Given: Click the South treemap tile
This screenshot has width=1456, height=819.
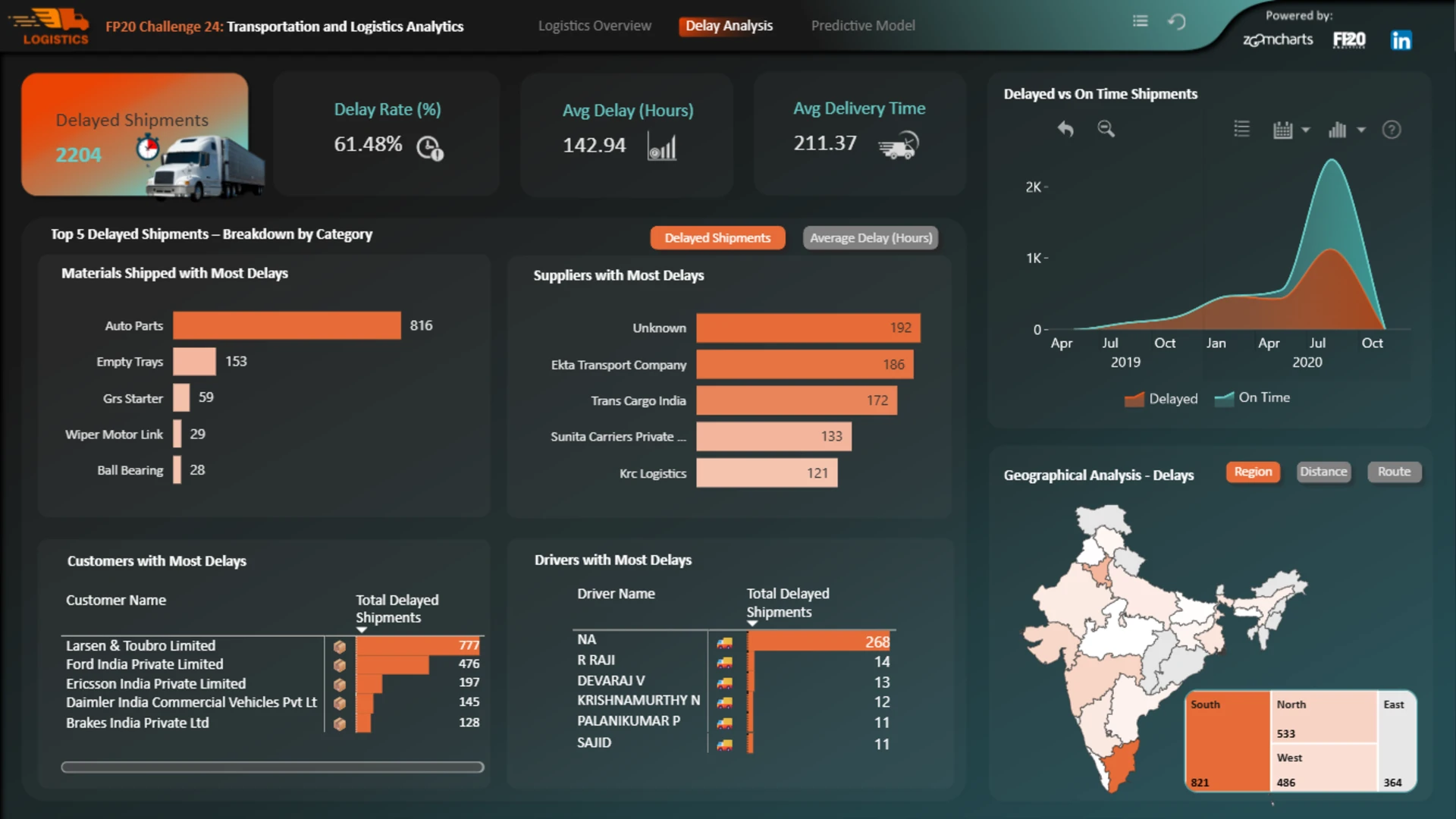Looking at the screenshot, I should pos(1228,741).
